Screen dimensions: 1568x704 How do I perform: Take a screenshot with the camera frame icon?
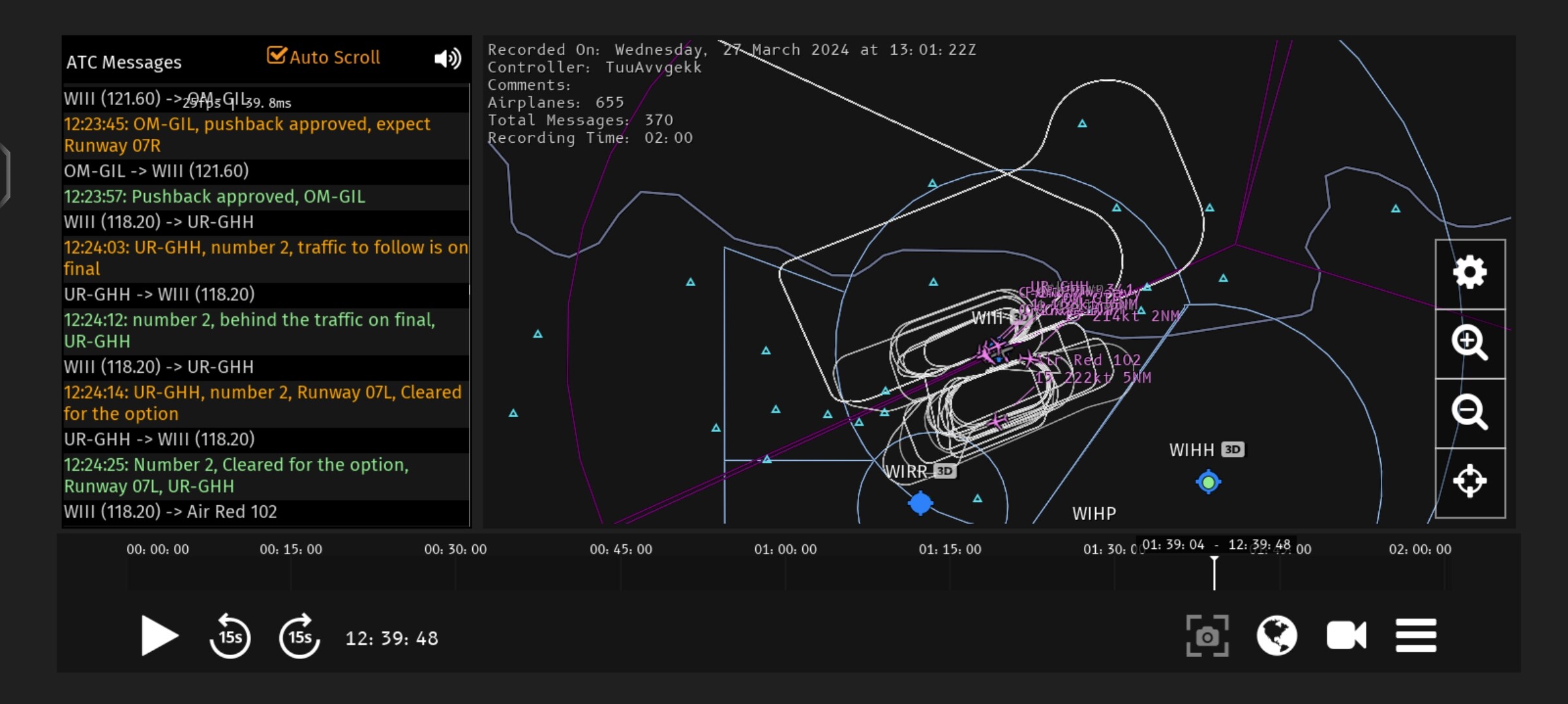pyautogui.click(x=1207, y=636)
